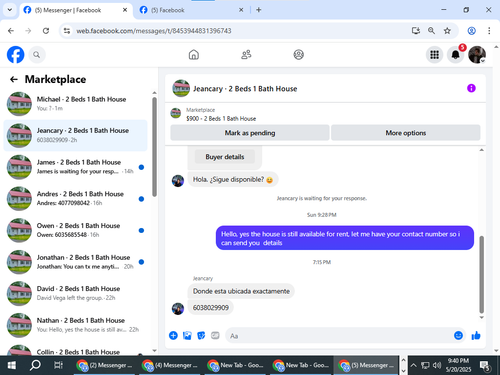Switch to the (5) Facebook tab
Screen dimensions: 500x375
point(192,10)
